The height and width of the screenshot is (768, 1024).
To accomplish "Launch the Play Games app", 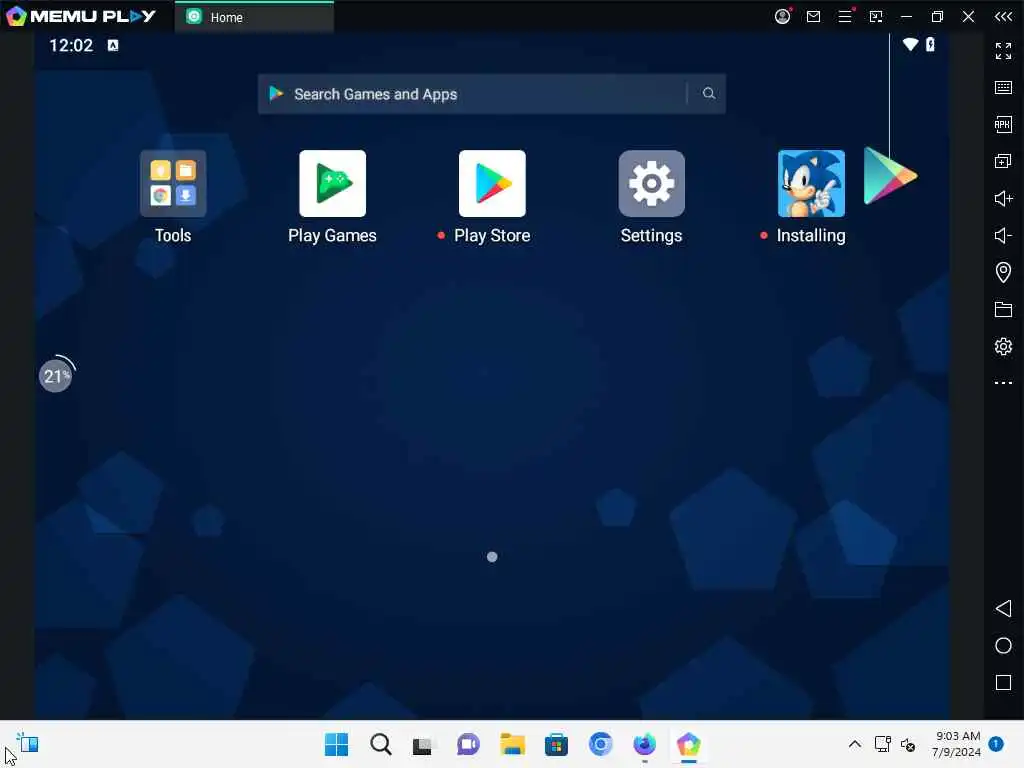I will (x=332, y=184).
